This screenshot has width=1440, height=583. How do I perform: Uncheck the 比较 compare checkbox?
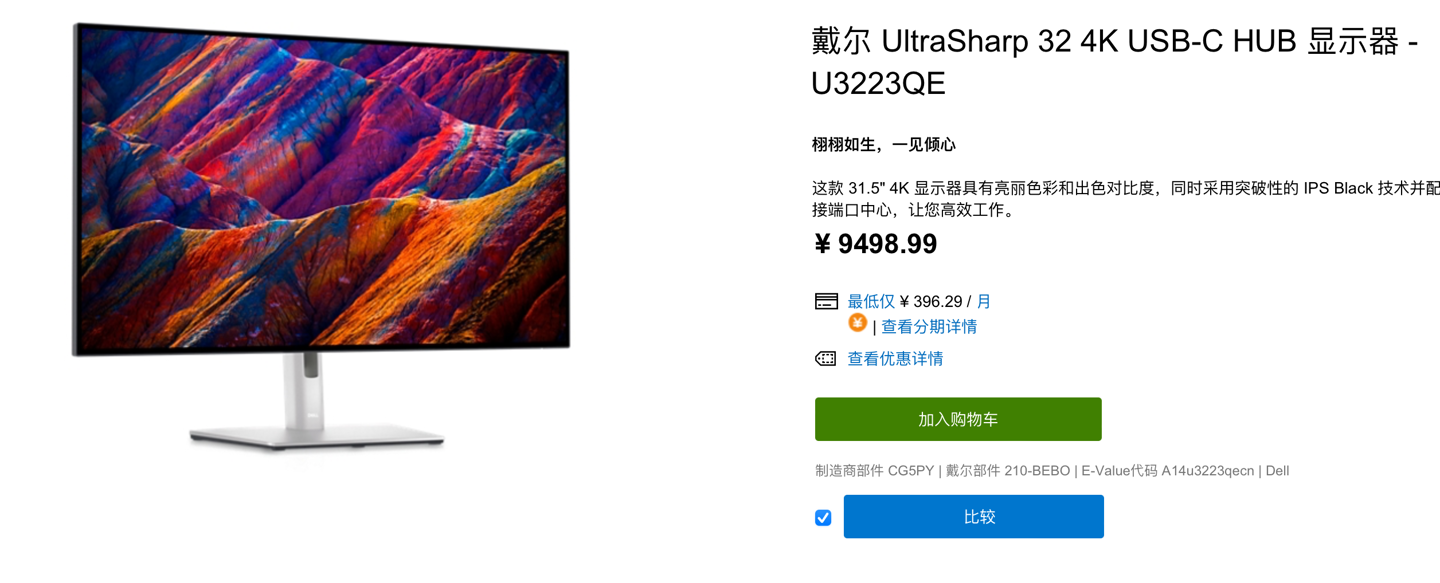point(823,517)
